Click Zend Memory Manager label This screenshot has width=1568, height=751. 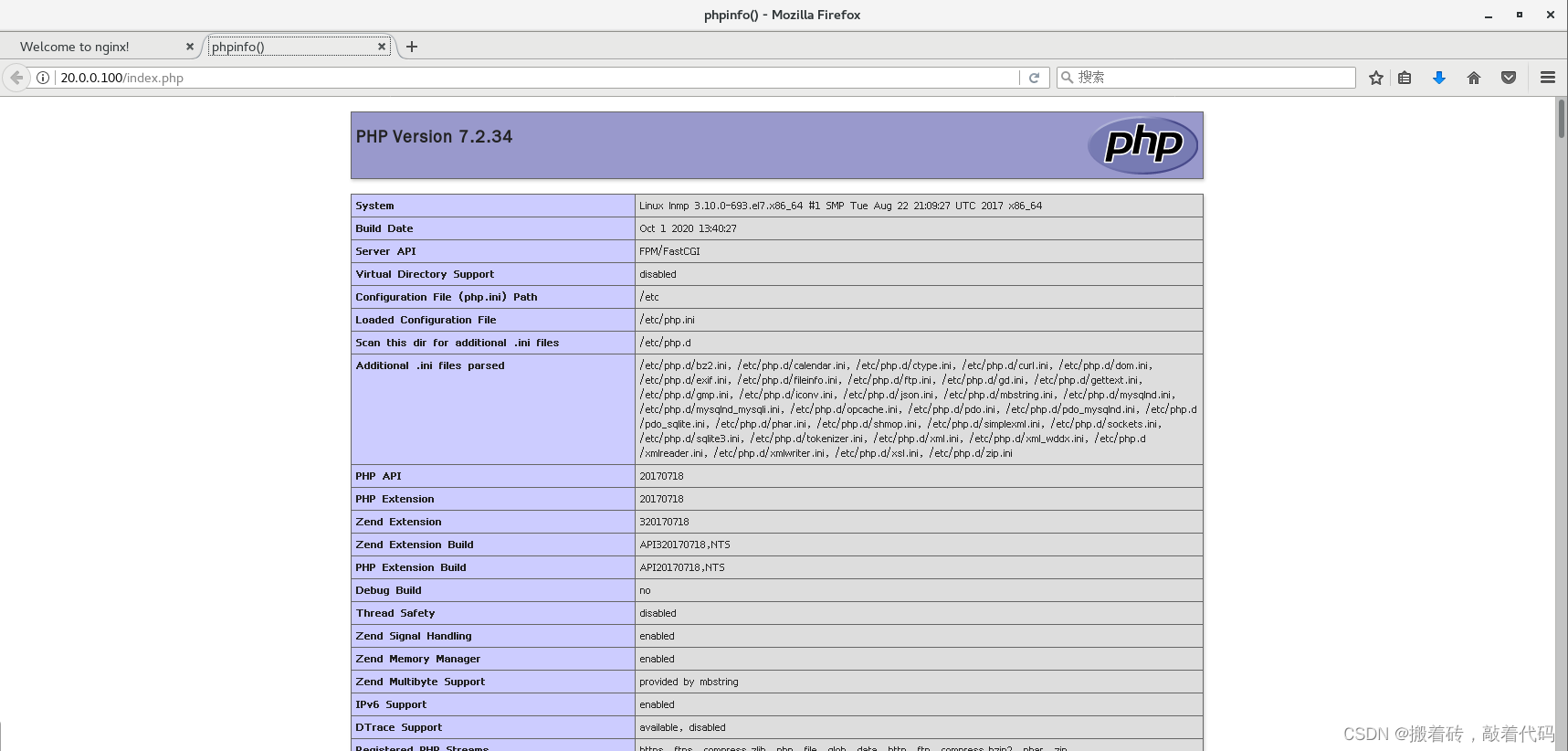(417, 659)
